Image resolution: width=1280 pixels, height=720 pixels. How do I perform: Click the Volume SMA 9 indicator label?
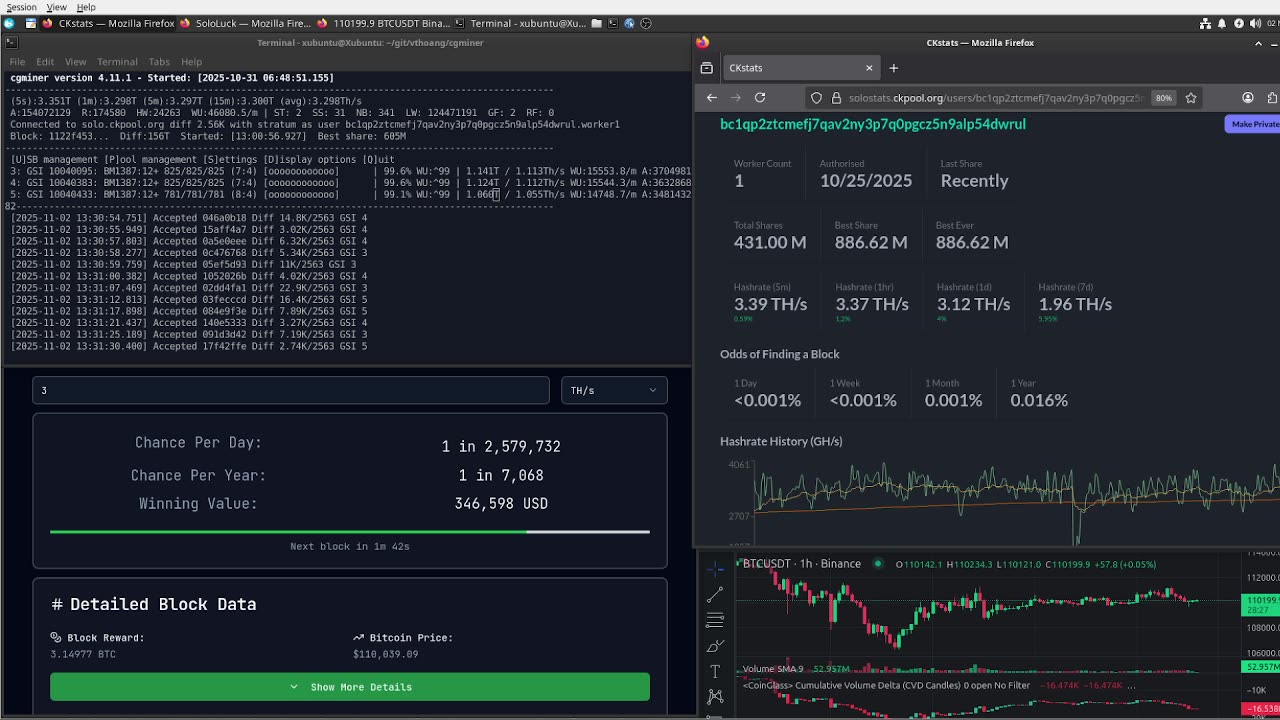click(772, 669)
